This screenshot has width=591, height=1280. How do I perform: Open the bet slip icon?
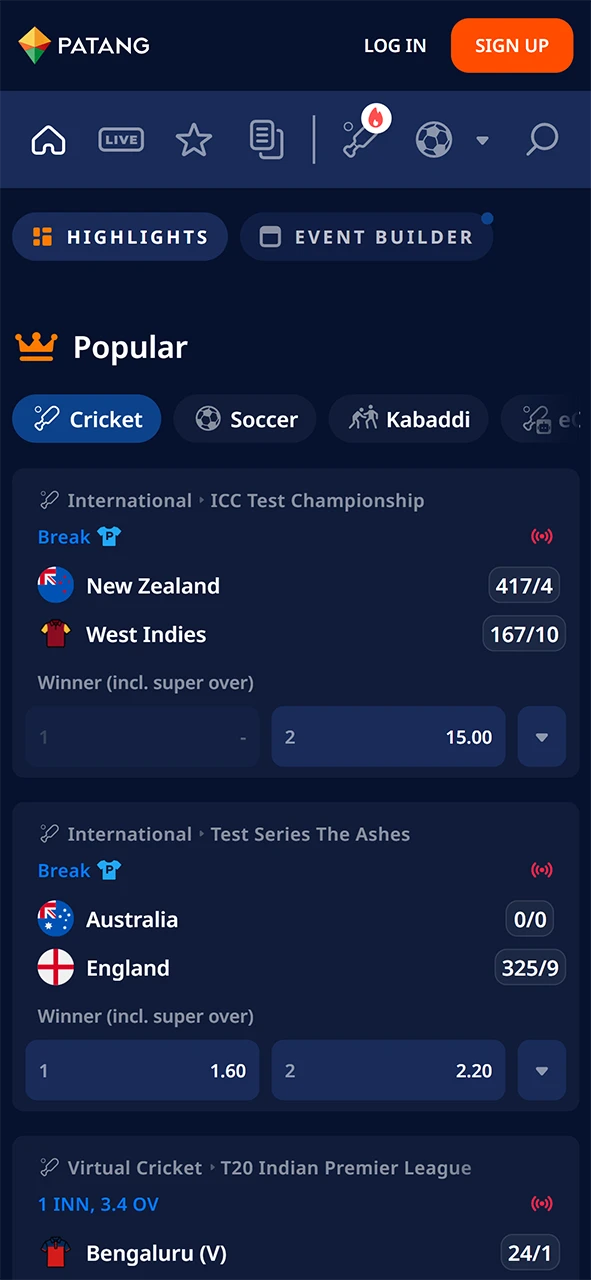click(266, 140)
